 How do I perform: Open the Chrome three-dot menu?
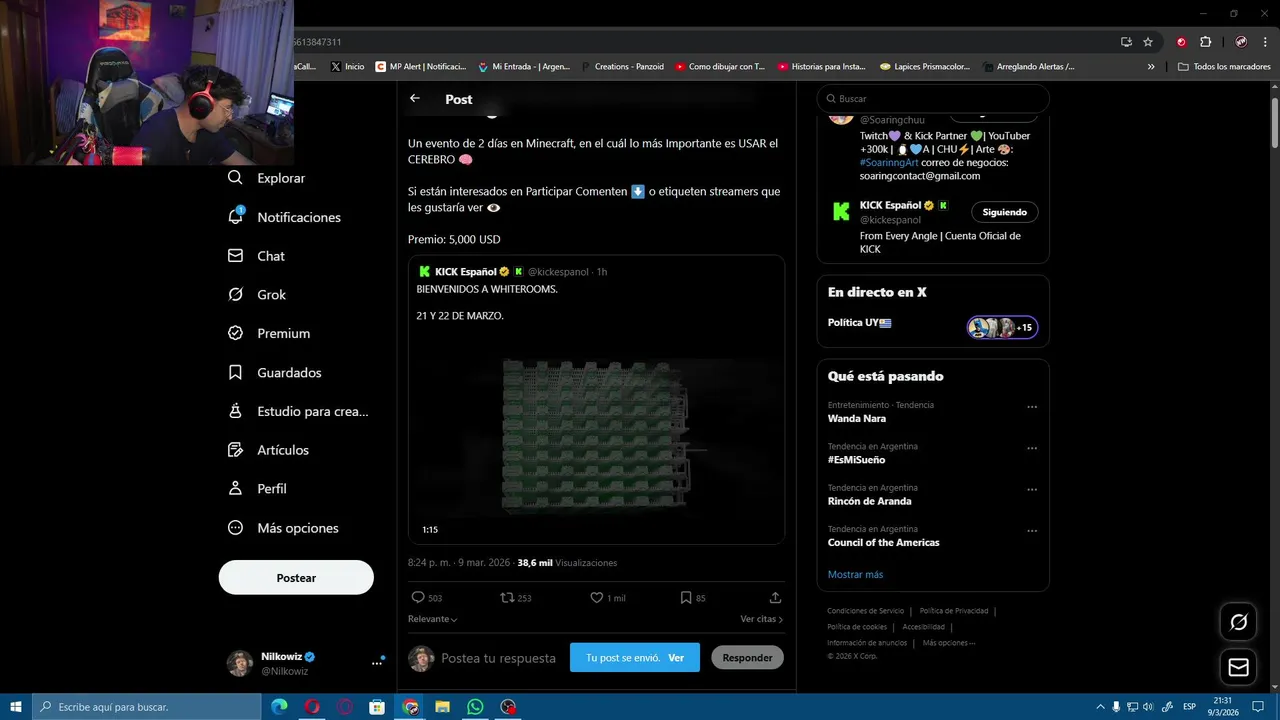pyautogui.click(x=1265, y=42)
